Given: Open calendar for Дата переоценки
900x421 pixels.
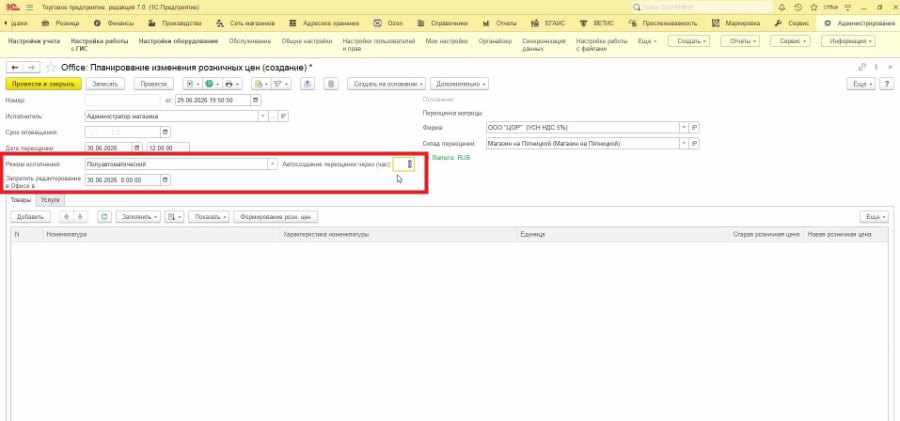Looking at the screenshot, I should 137,148.
